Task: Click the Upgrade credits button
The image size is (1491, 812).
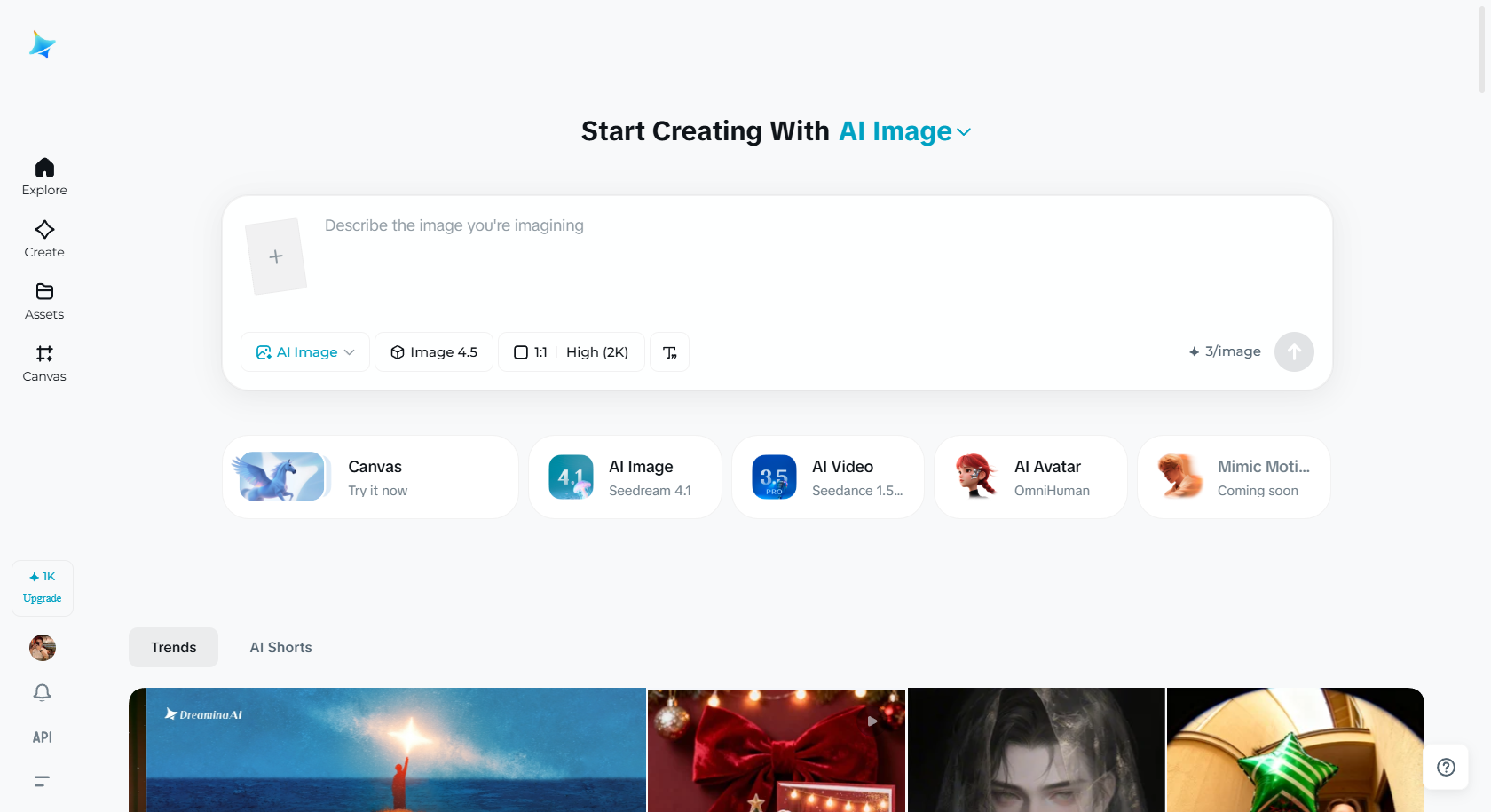Action: (43, 588)
